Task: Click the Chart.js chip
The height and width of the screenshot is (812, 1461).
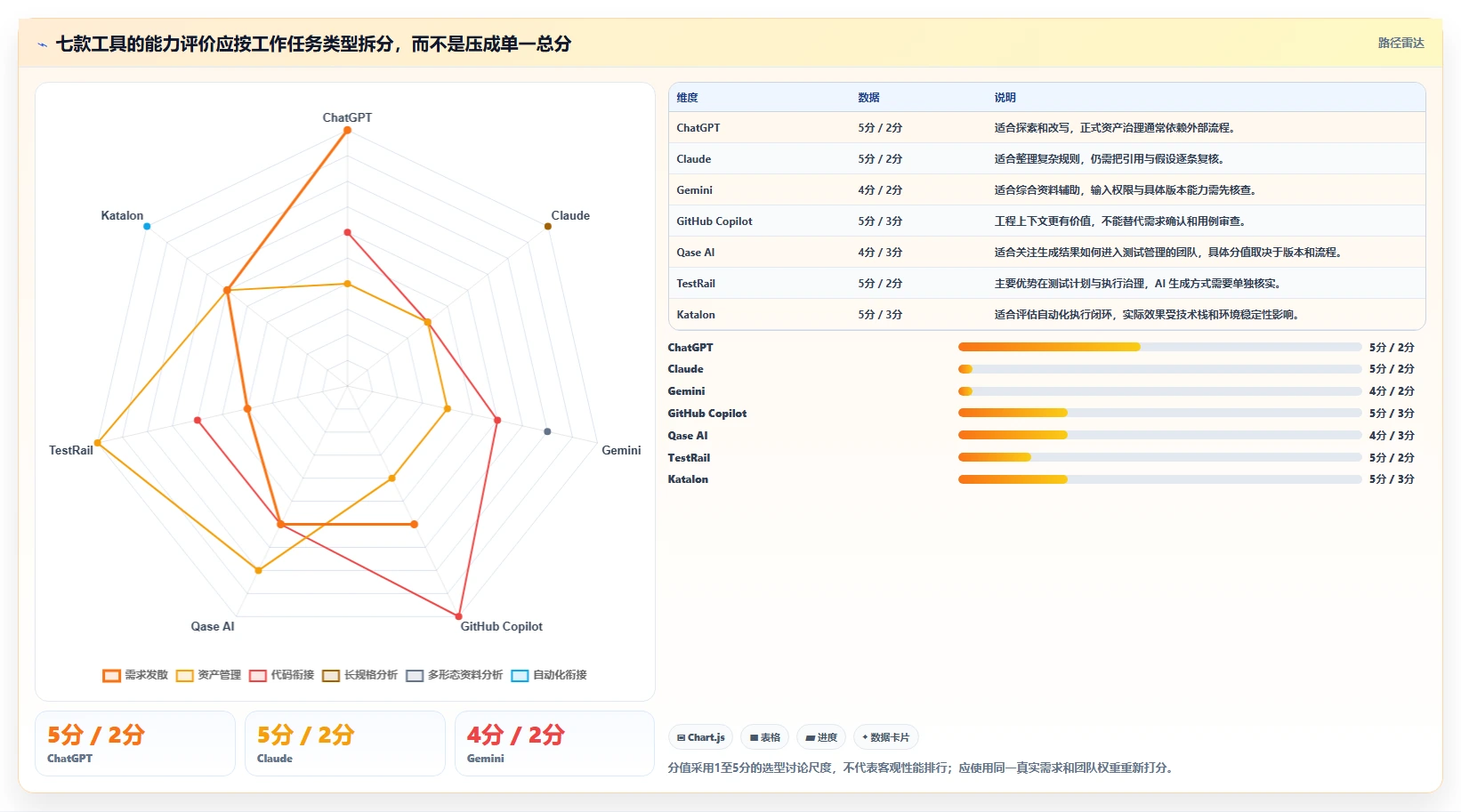Action: pyautogui.click(x=701, y=737)
